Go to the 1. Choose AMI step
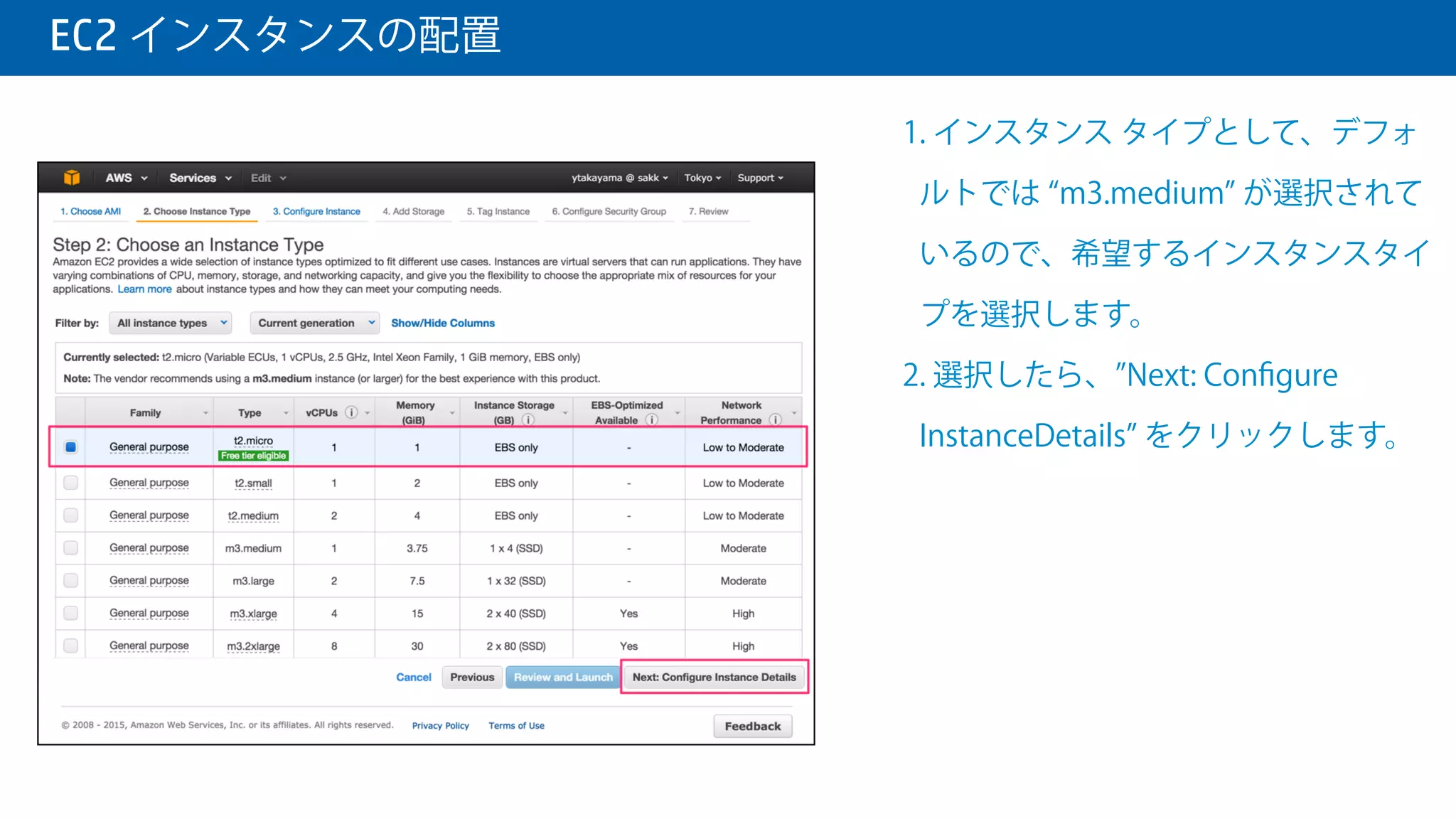 [x=90, y=211]
